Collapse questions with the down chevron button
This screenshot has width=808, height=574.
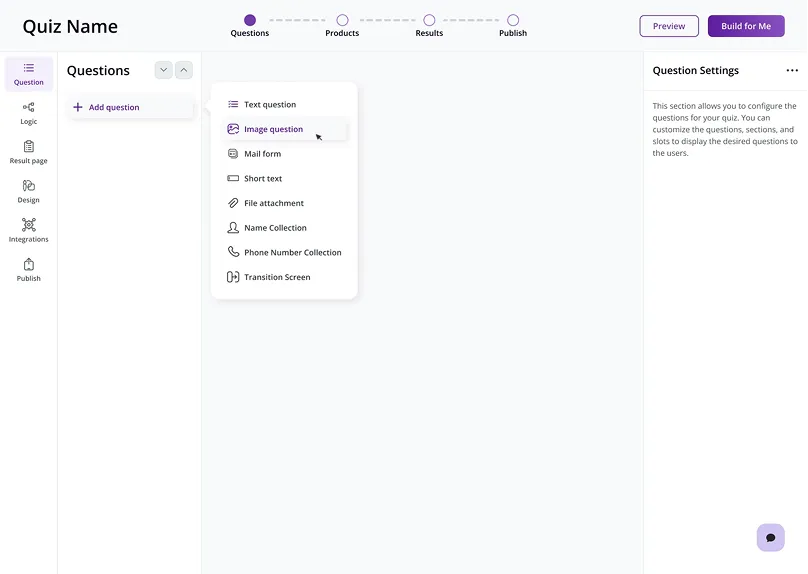point(163,70)
